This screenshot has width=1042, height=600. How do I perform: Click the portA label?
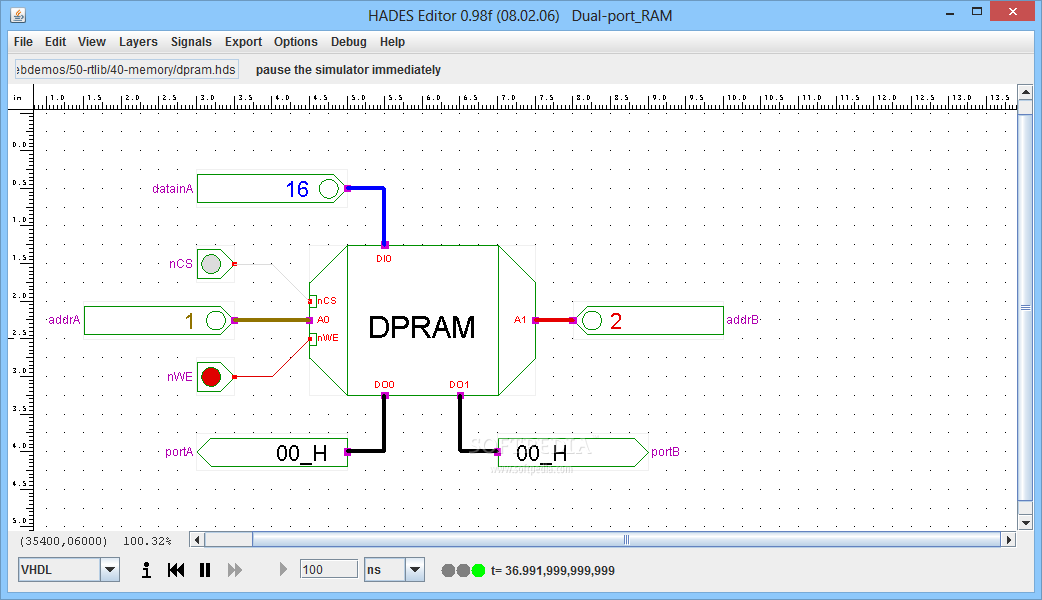[179, 452]
